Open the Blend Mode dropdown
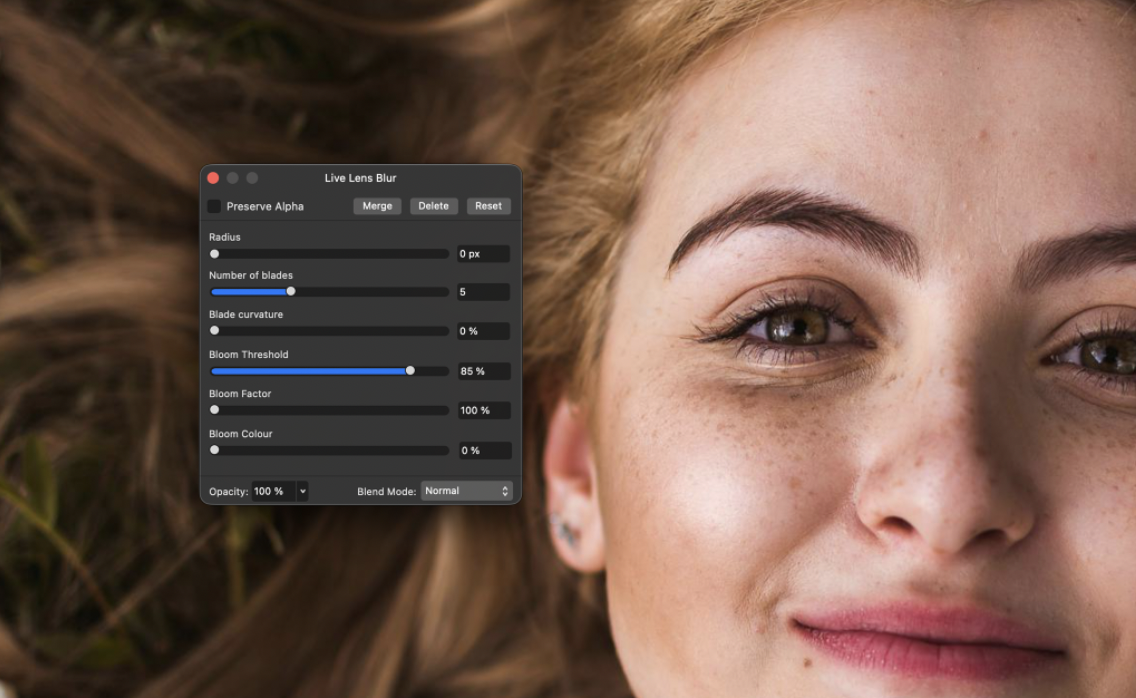Viewport: 1136px width, 698px height. pyautogui.click(x=466, y=491)
